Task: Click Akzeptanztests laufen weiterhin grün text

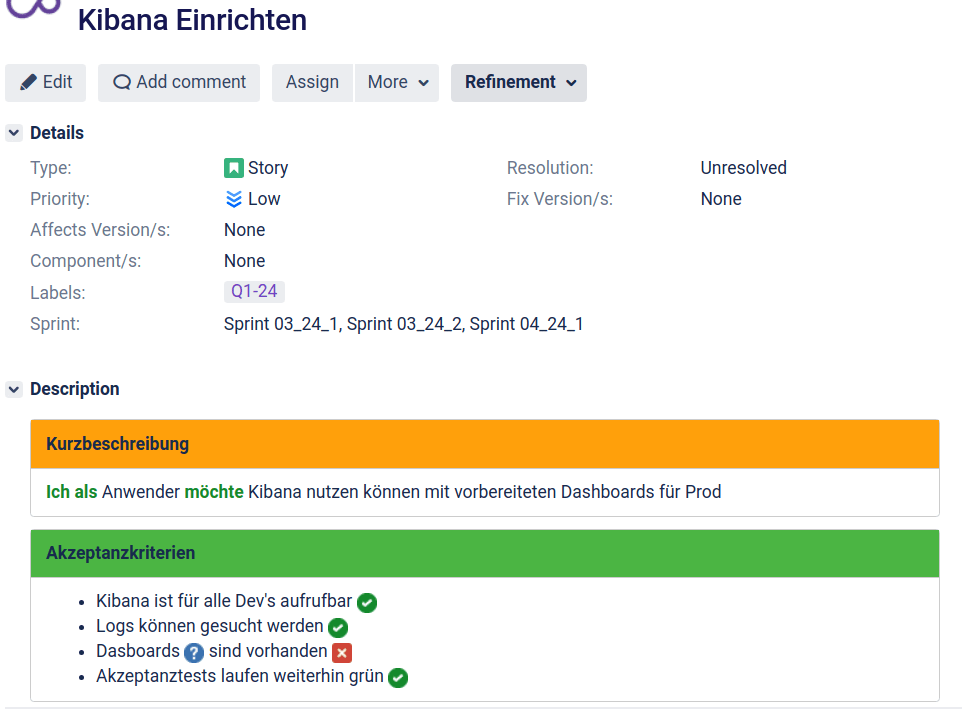Action: click(240, 676)
